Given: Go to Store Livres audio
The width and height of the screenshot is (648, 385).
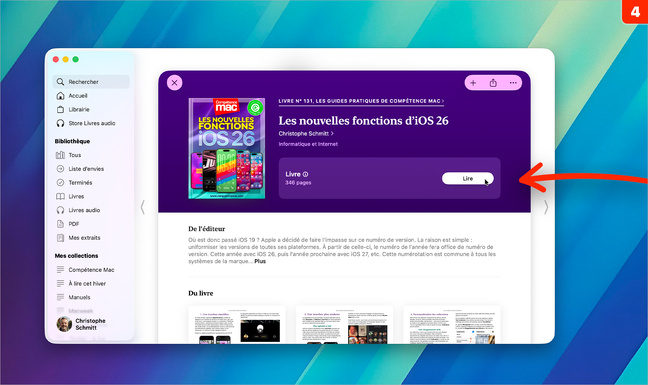Looking at the screenshot, I should pos(91,123).
